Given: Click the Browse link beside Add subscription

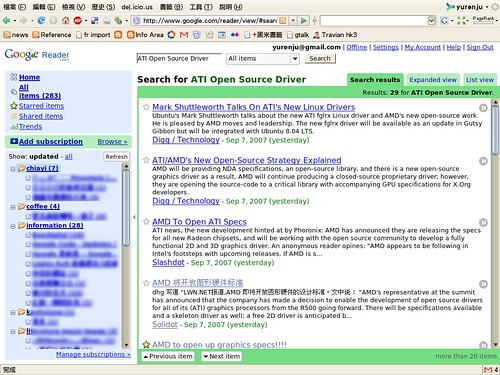Looking at the screenshot, I should [x=112, y=142].
